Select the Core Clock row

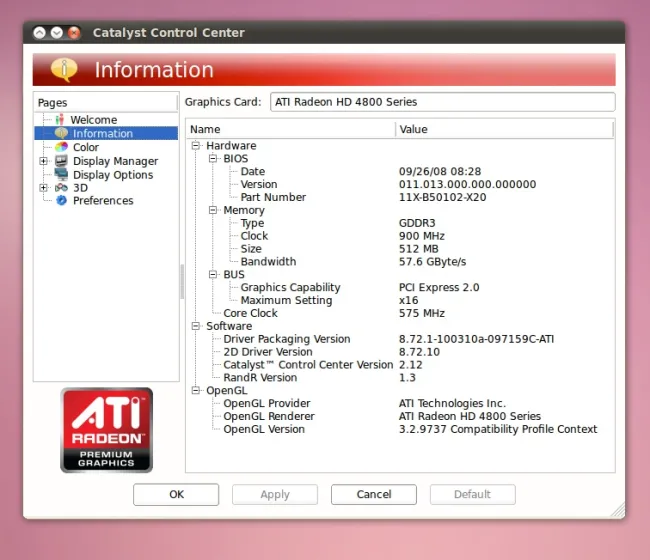(250, 313)
